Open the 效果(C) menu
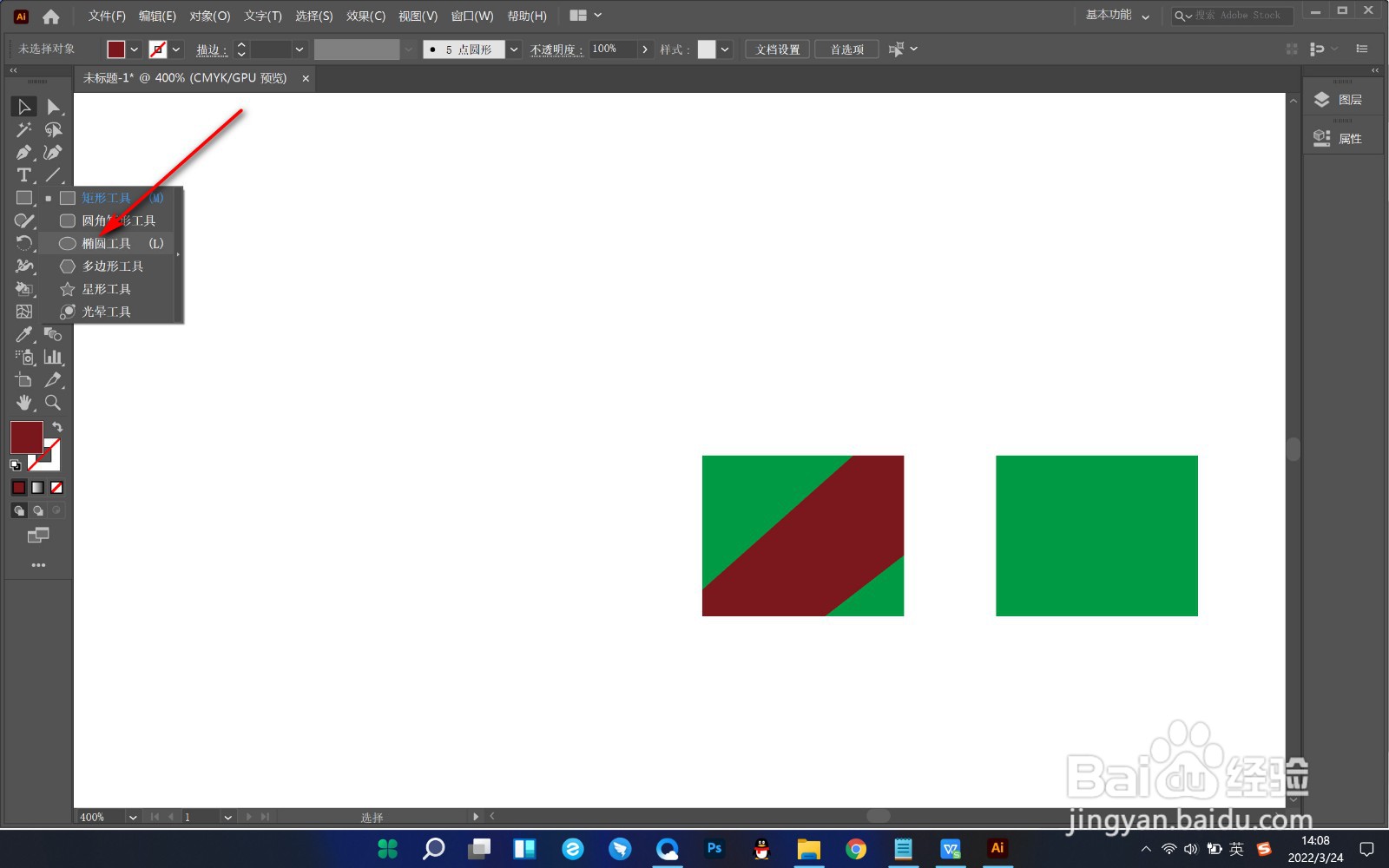Viewport: 1389px width, 868px height. [x=365, y=16]
